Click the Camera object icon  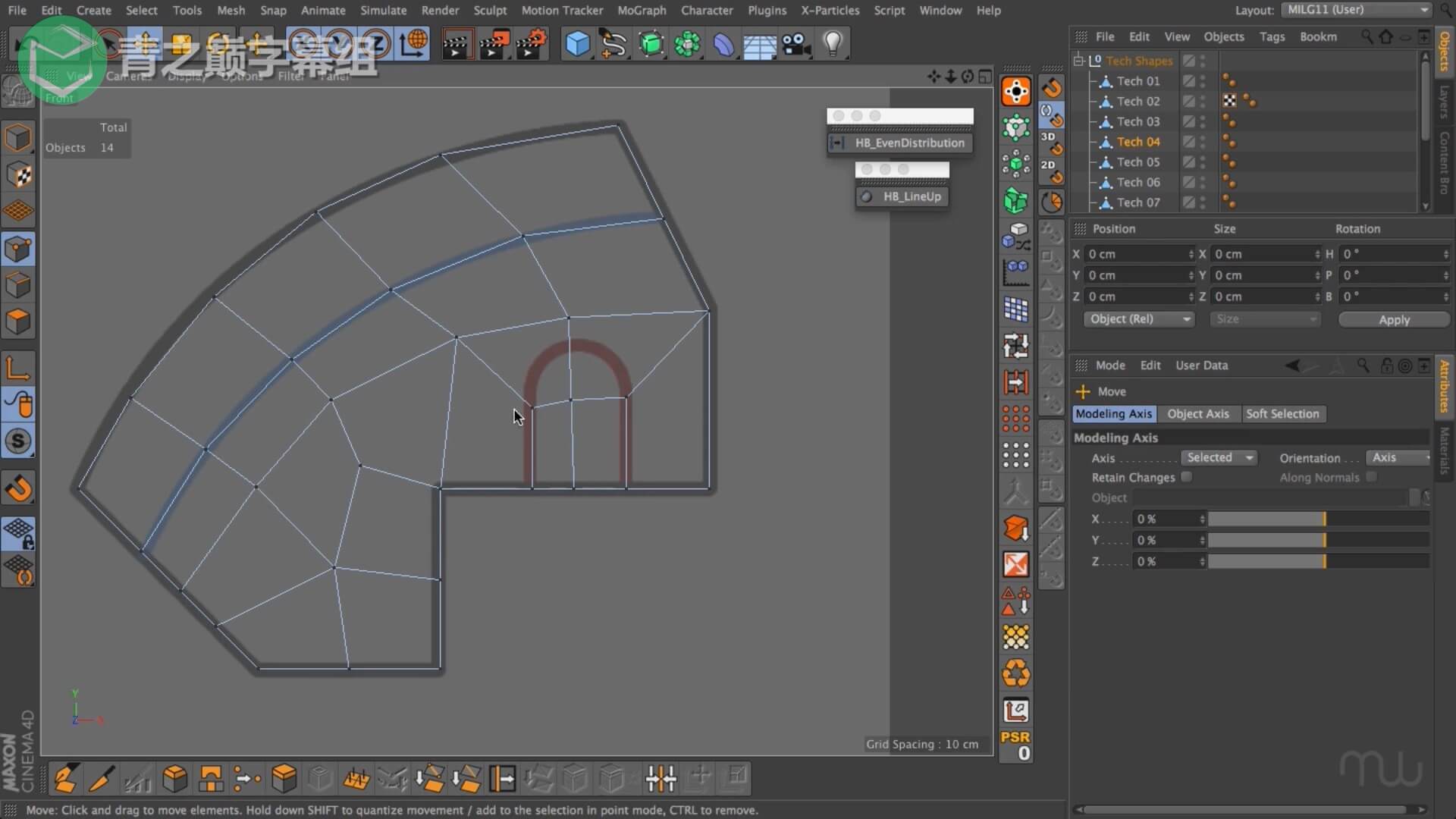coord(796,43)
